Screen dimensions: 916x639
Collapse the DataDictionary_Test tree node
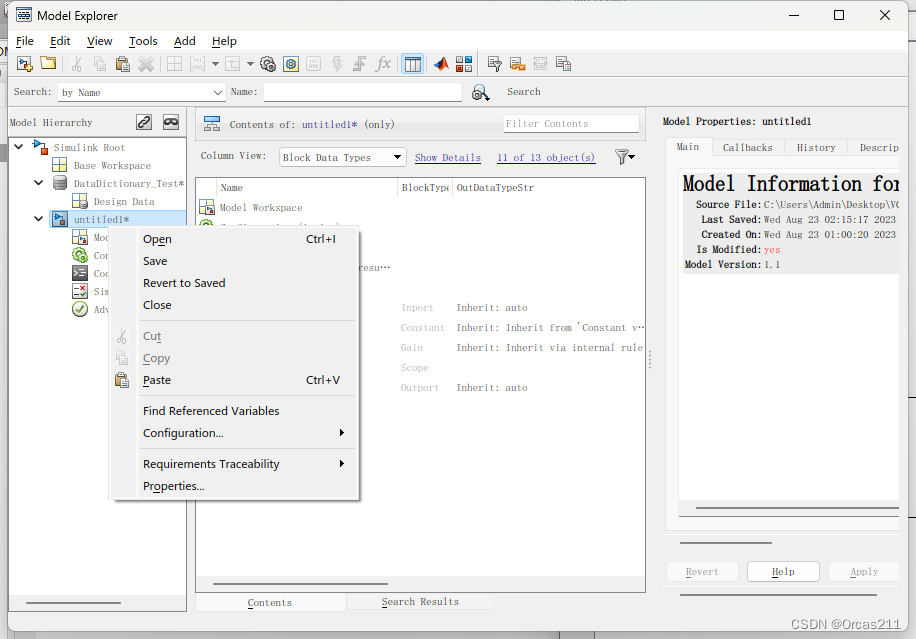pyautogui.click(x=39, y=183)
